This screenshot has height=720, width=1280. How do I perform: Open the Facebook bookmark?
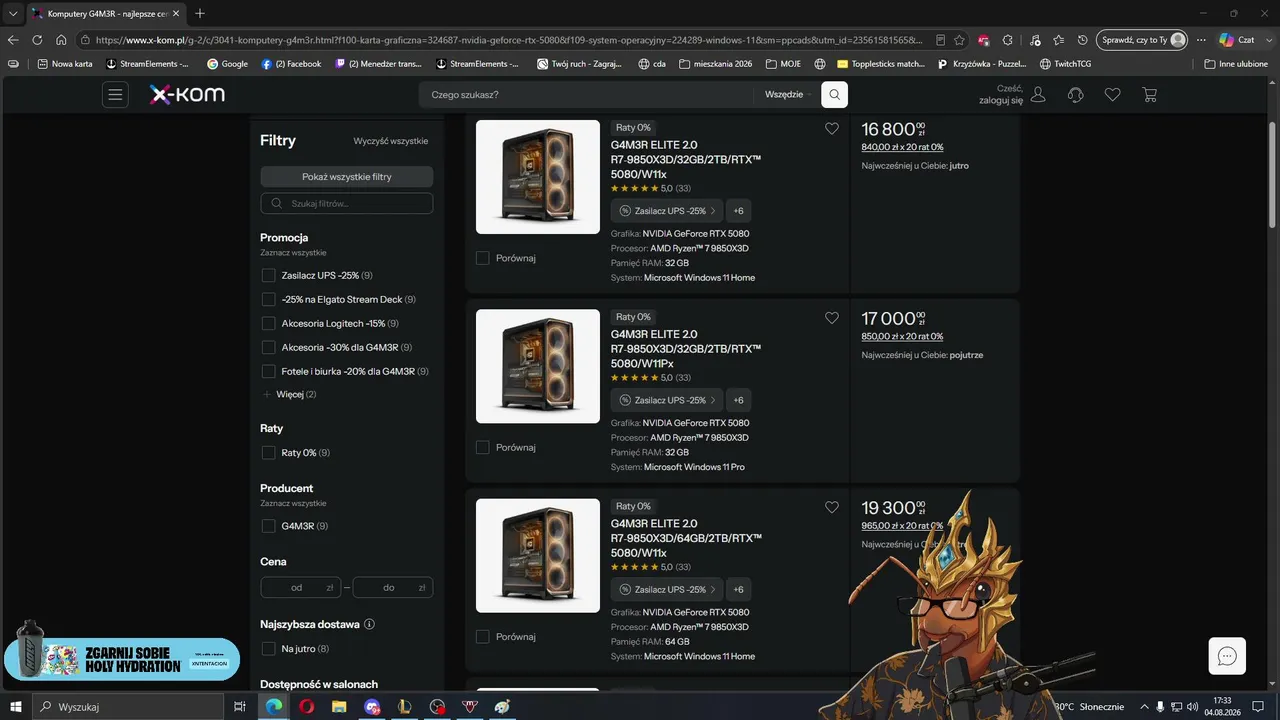tap(291, 64)
